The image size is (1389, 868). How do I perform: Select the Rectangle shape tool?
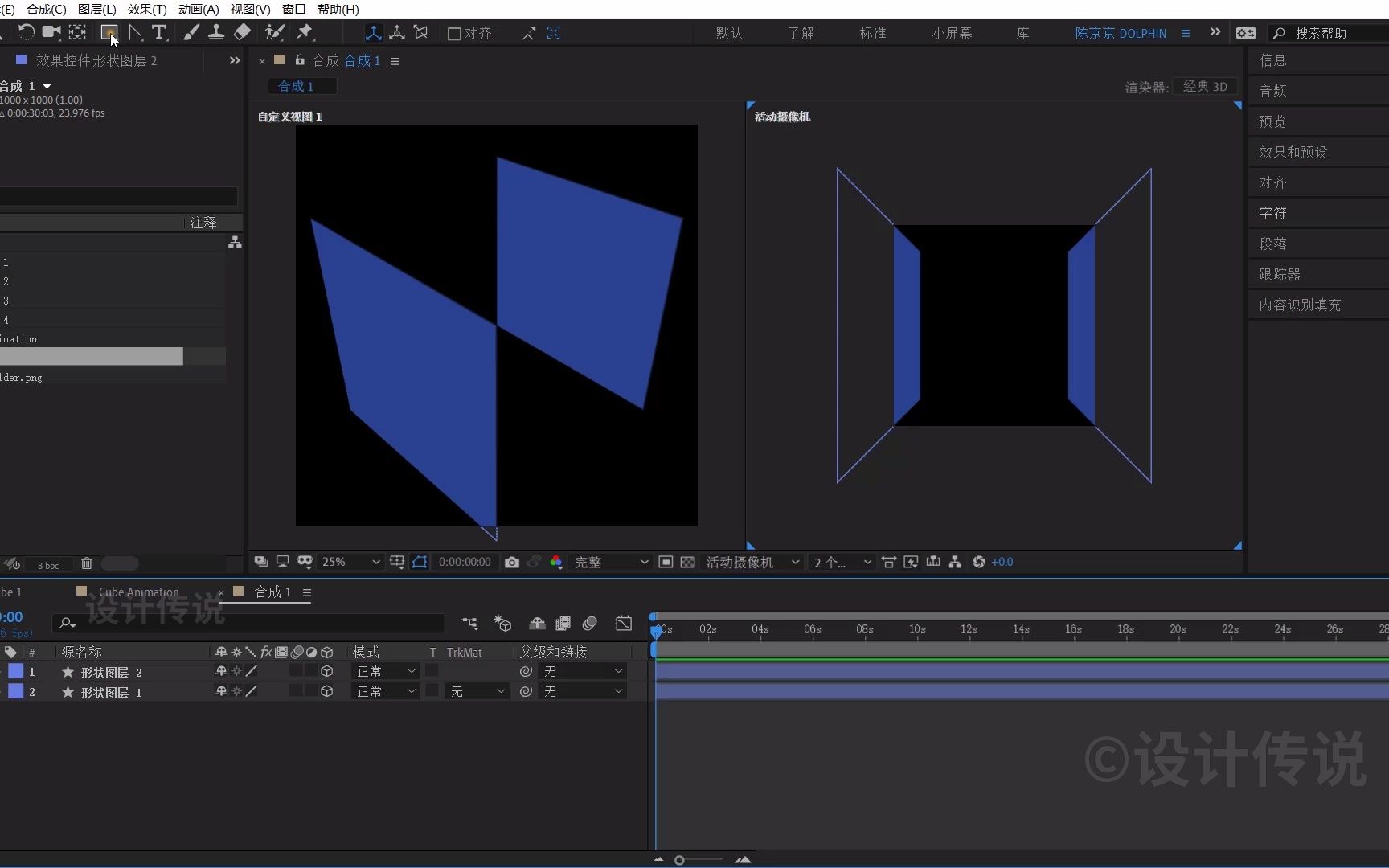pyautogui.click(x=109, y=33)
